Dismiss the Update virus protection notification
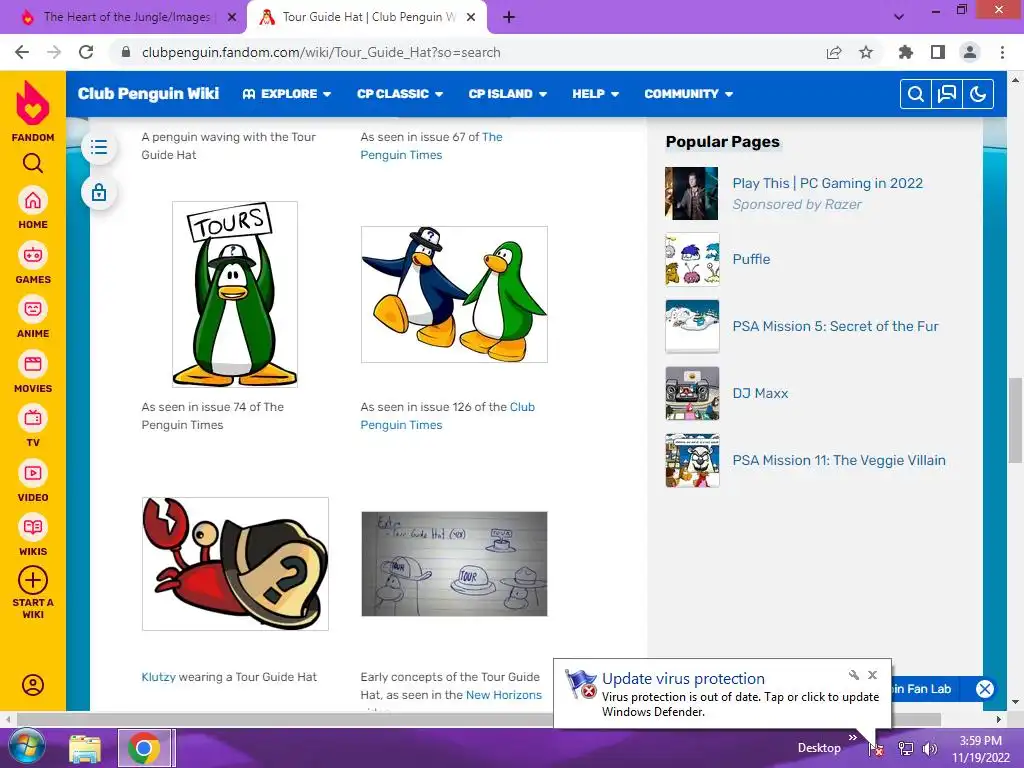Viewport: 1024px width, 768px height. (x=872, y=675)
